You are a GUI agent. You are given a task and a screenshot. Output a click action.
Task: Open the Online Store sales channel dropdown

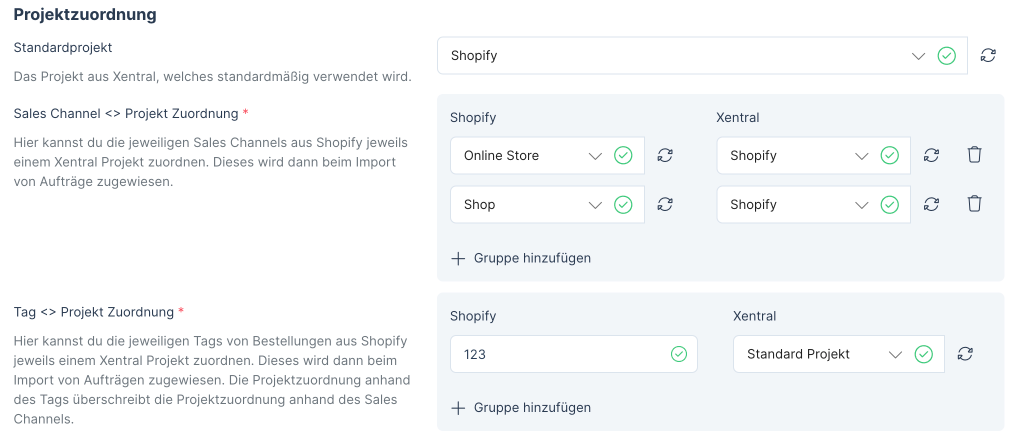595,156
